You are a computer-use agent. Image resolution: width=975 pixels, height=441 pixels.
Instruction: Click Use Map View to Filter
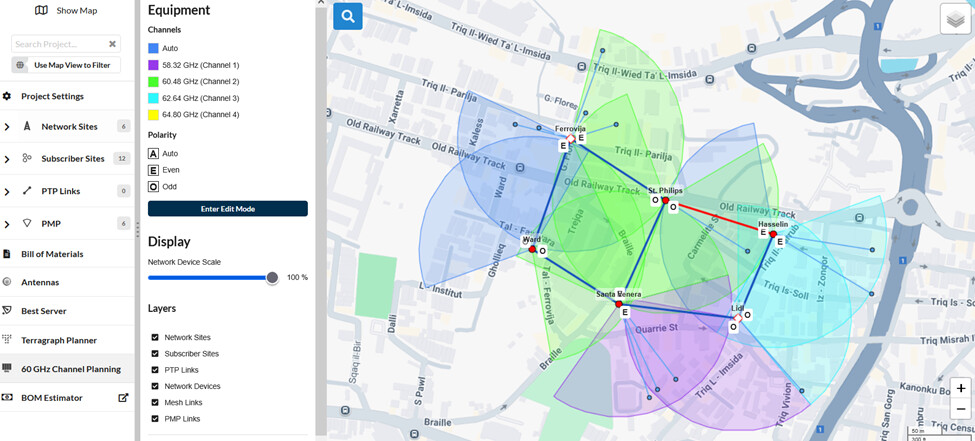67,65
